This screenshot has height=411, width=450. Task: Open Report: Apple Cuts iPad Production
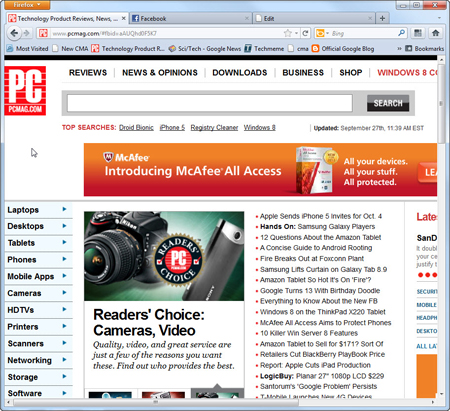point(315,365)
